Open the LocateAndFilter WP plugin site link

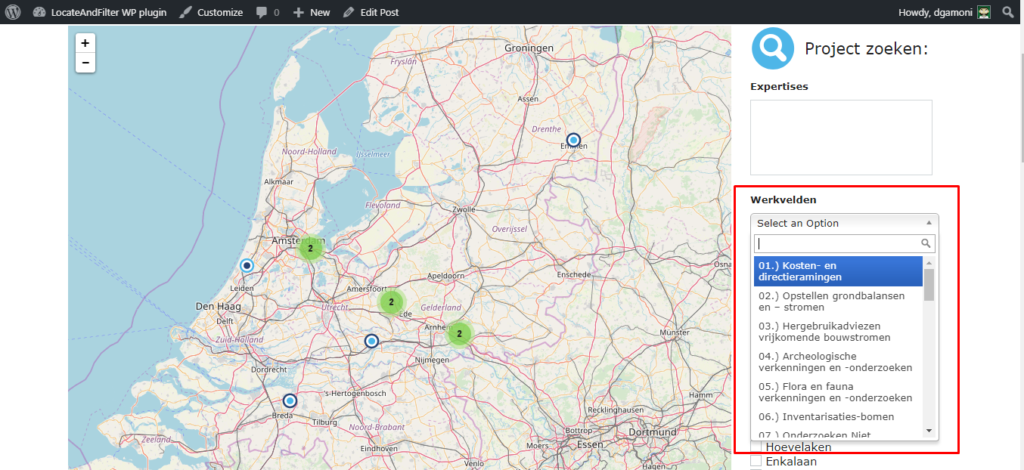coord(100,12)
